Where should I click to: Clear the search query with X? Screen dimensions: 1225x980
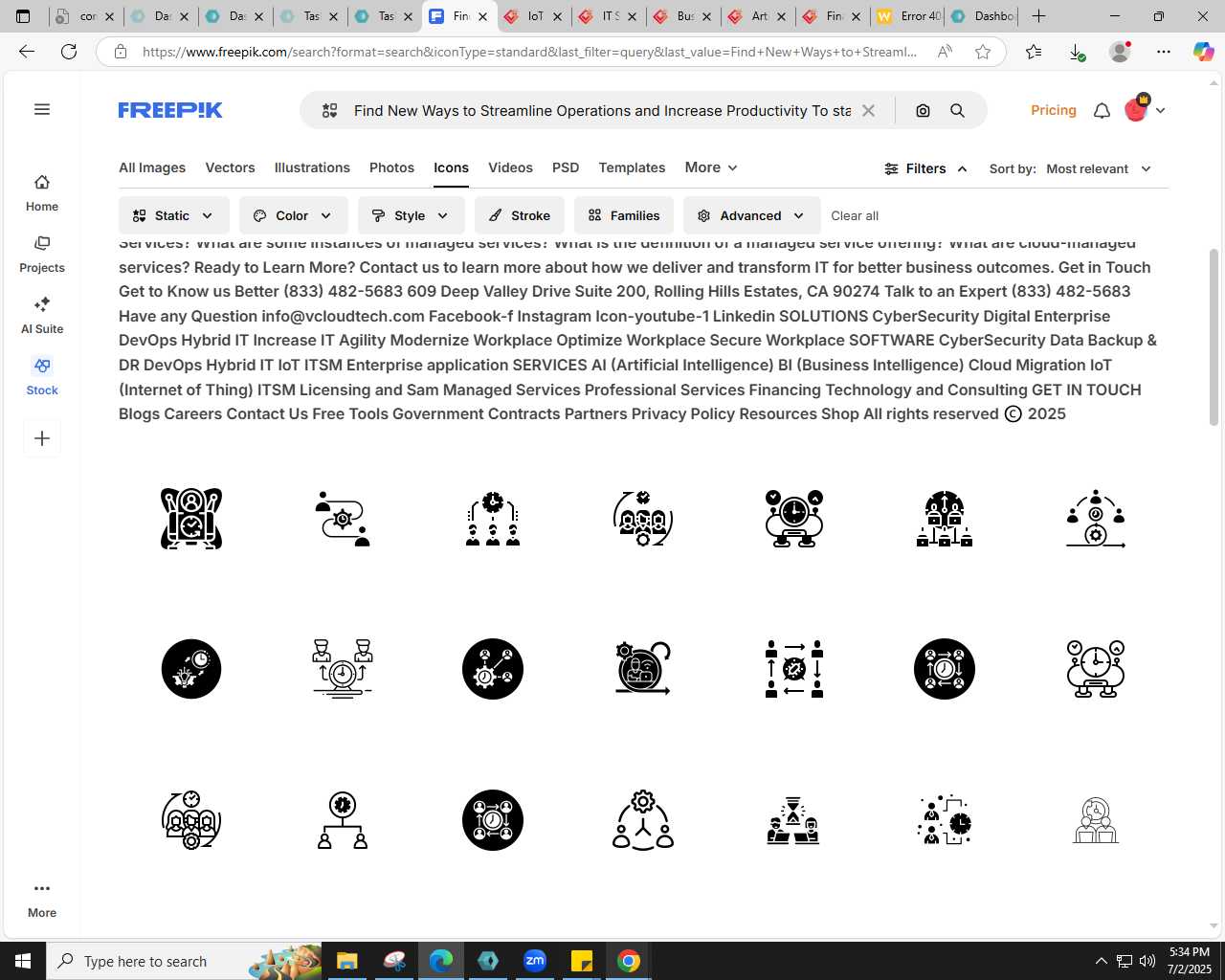coord(868,111)
